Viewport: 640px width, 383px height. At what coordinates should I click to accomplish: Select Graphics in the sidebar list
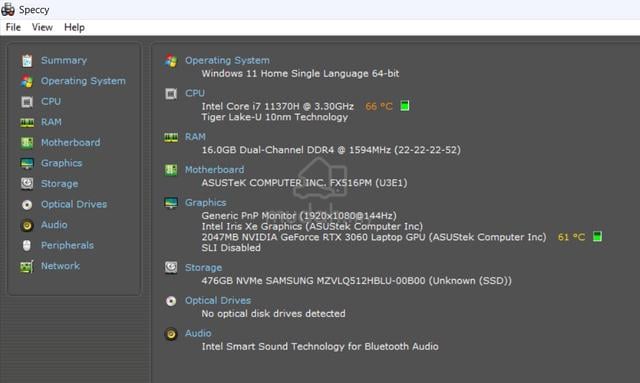point(62,163)
